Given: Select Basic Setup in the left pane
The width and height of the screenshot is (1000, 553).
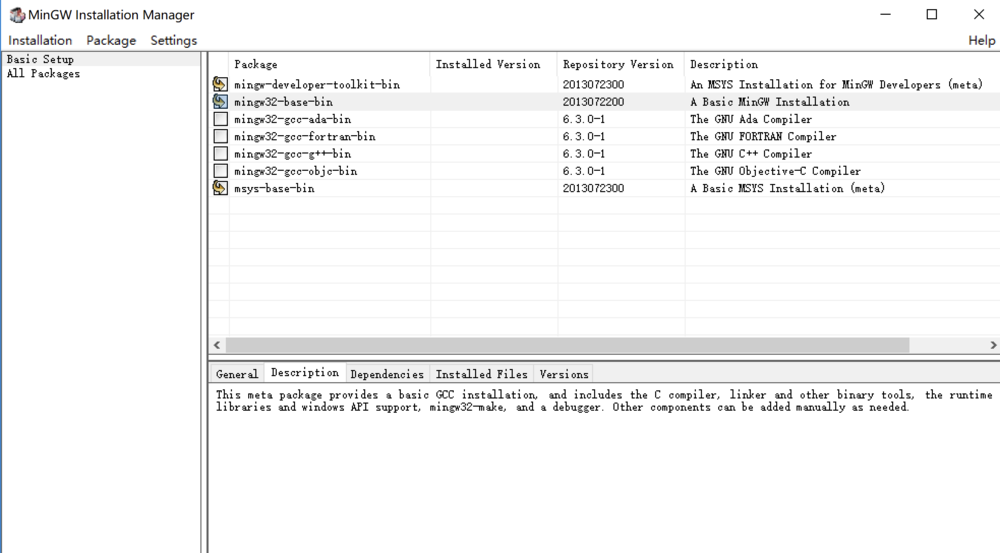Looking at the screenshot, I should [40, 59].
